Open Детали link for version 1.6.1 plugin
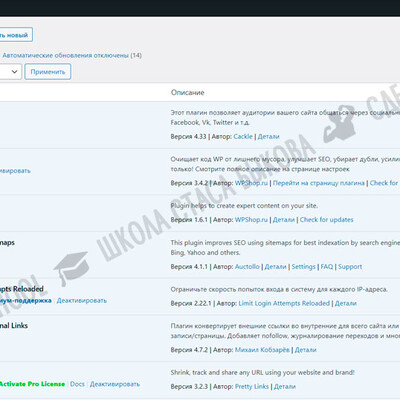The width and height of the screenshot is (400, 400). coord(284,220)
